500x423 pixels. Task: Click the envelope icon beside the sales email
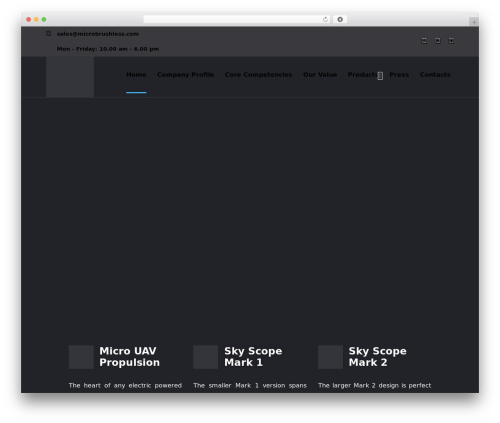(x=49, y=33)
